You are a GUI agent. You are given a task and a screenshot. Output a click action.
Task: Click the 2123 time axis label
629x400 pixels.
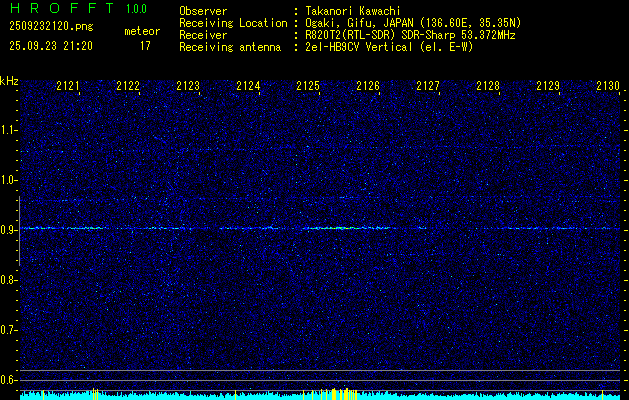coord(188,85)
